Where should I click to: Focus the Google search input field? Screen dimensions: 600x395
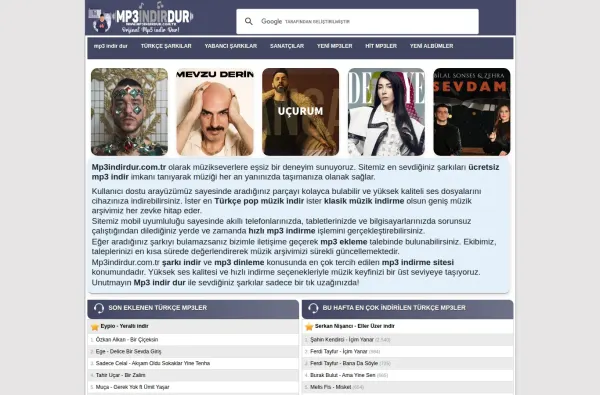tap(357, 21)
